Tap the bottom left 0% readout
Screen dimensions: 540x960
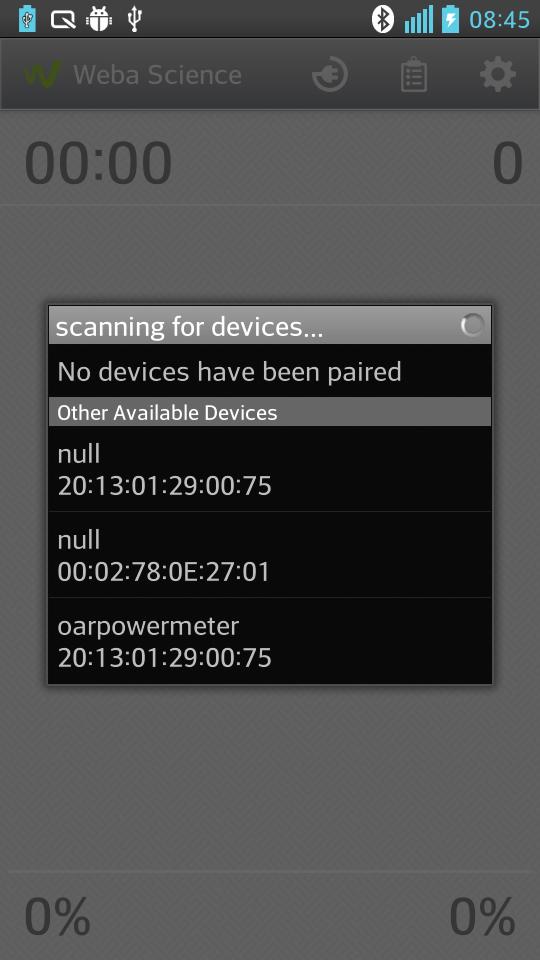pos(57,917)
